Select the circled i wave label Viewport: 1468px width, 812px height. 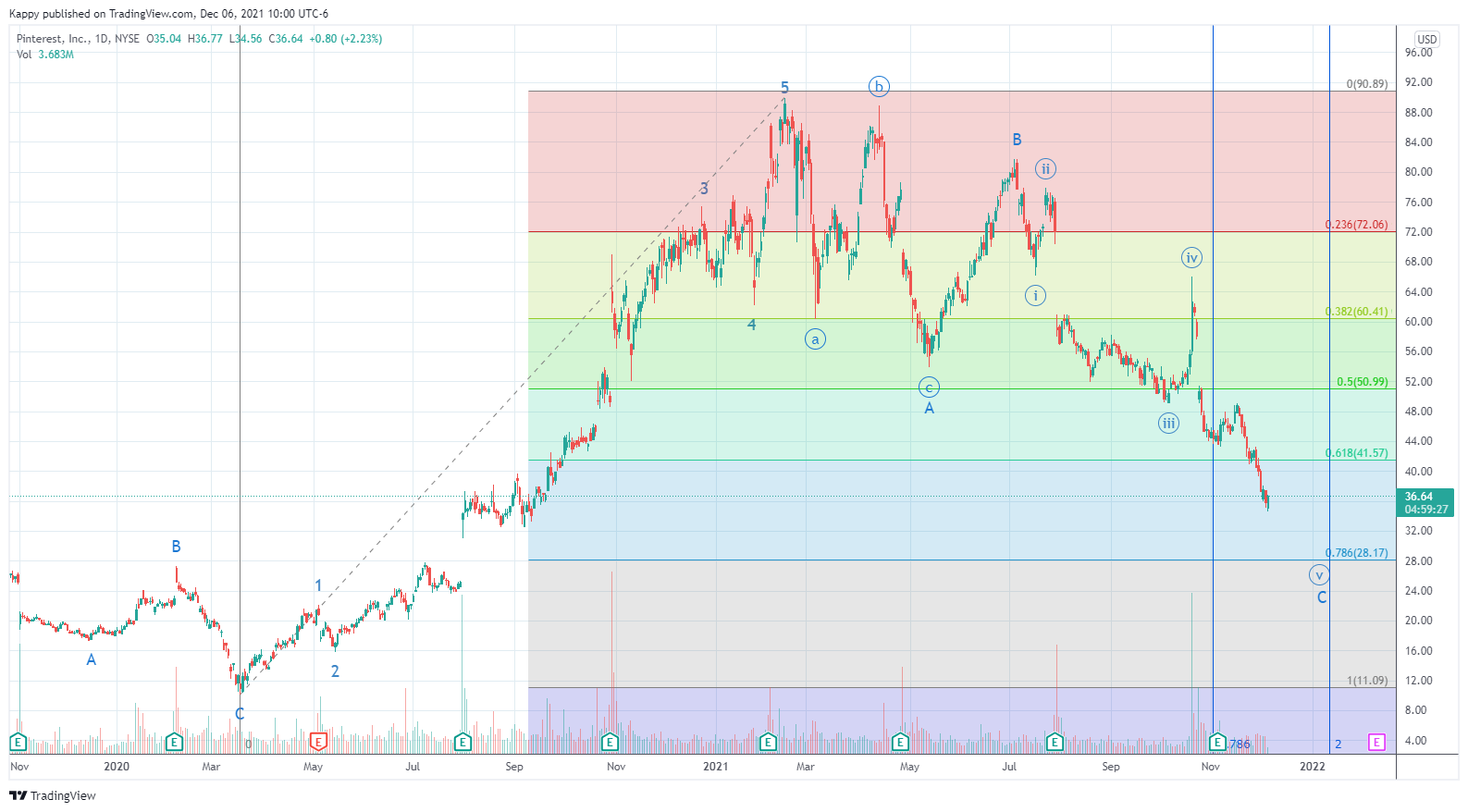[1035, 296]
